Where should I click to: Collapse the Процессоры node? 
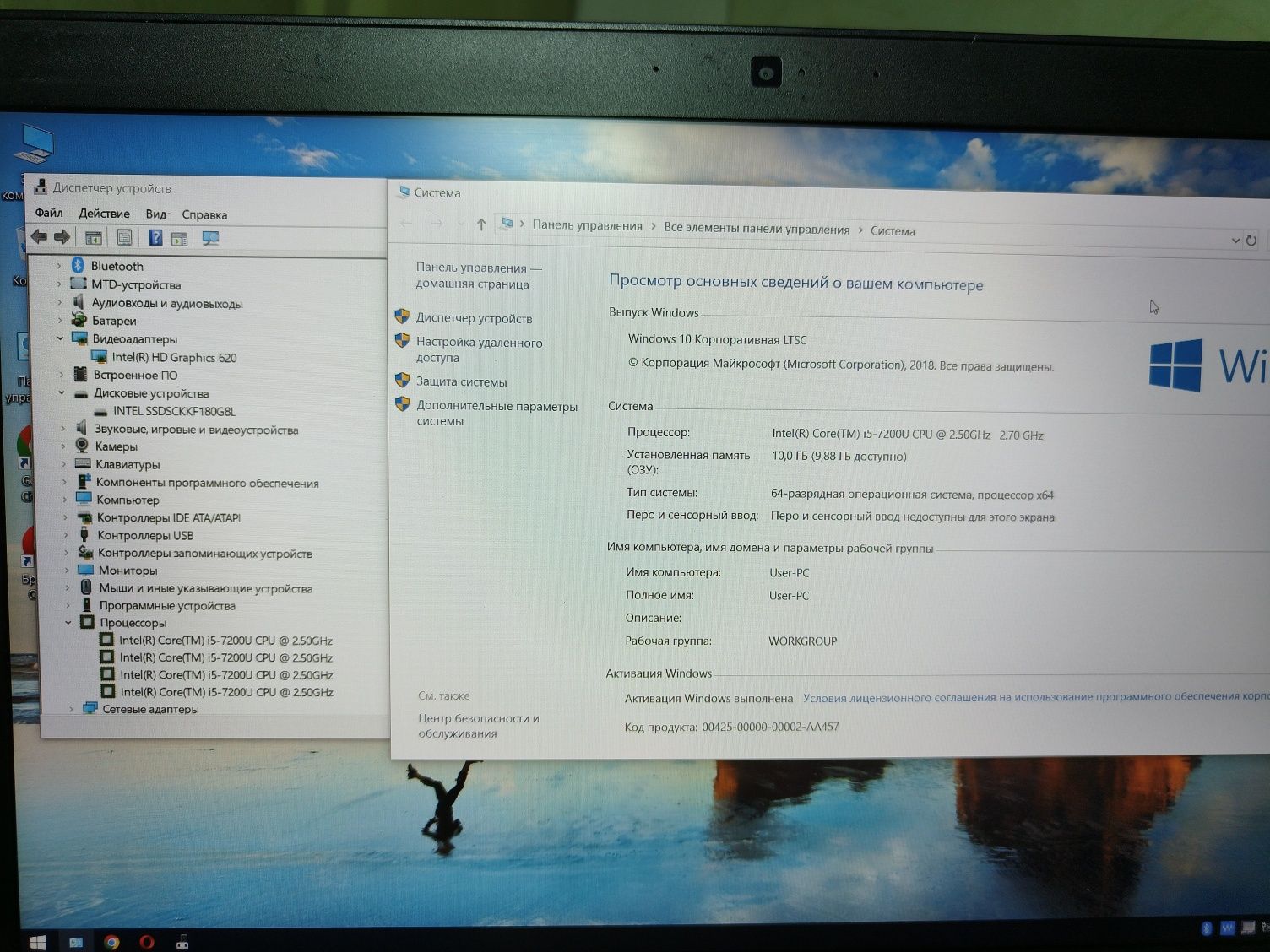tap(68, 623)
